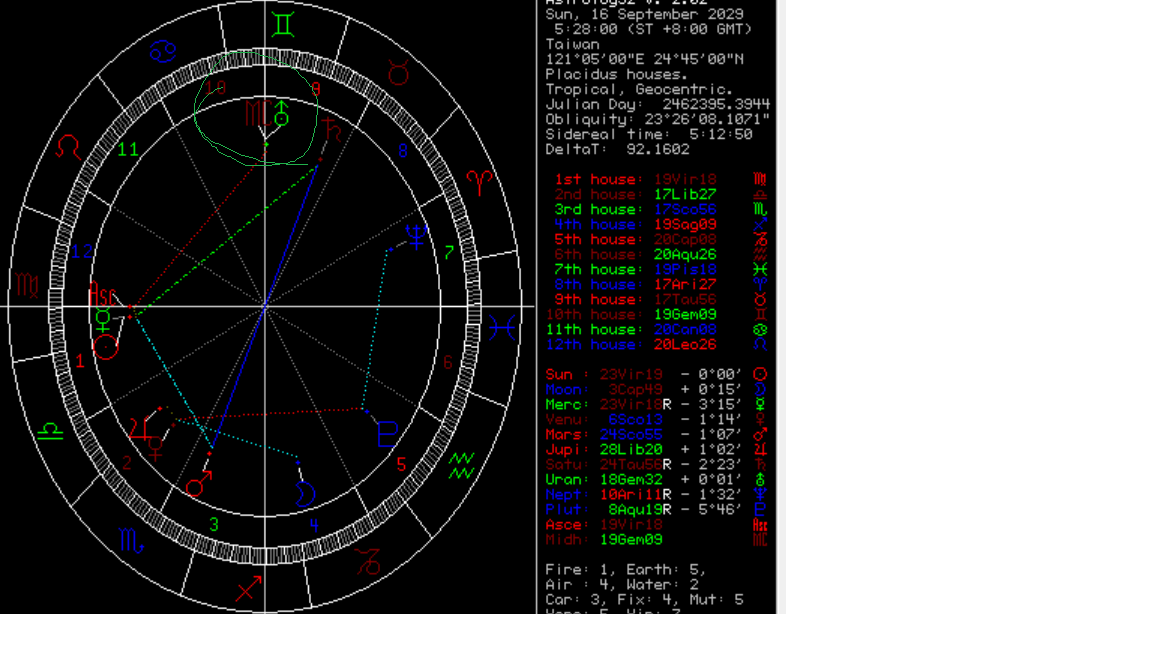Click house number 7 in the chart wheel
The width and height of the screenshot is (1152, 648).
coord(449,253)
